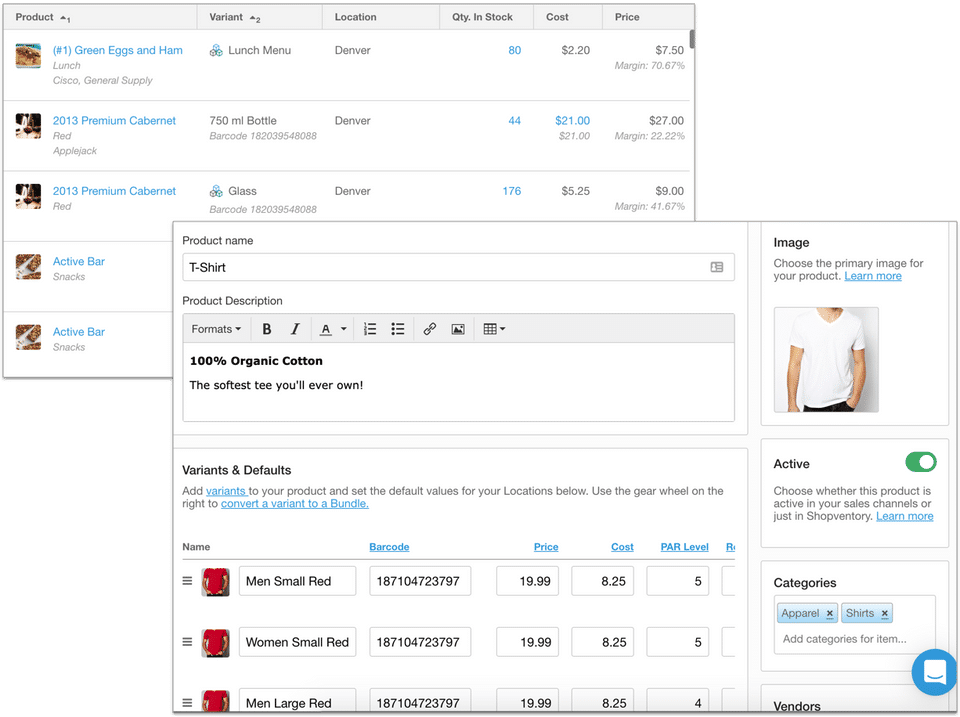The height and width of the screenshot is (717, 960).
Task: Grab the drag handle for Men Large Red
Action: (x=187, y=703)
